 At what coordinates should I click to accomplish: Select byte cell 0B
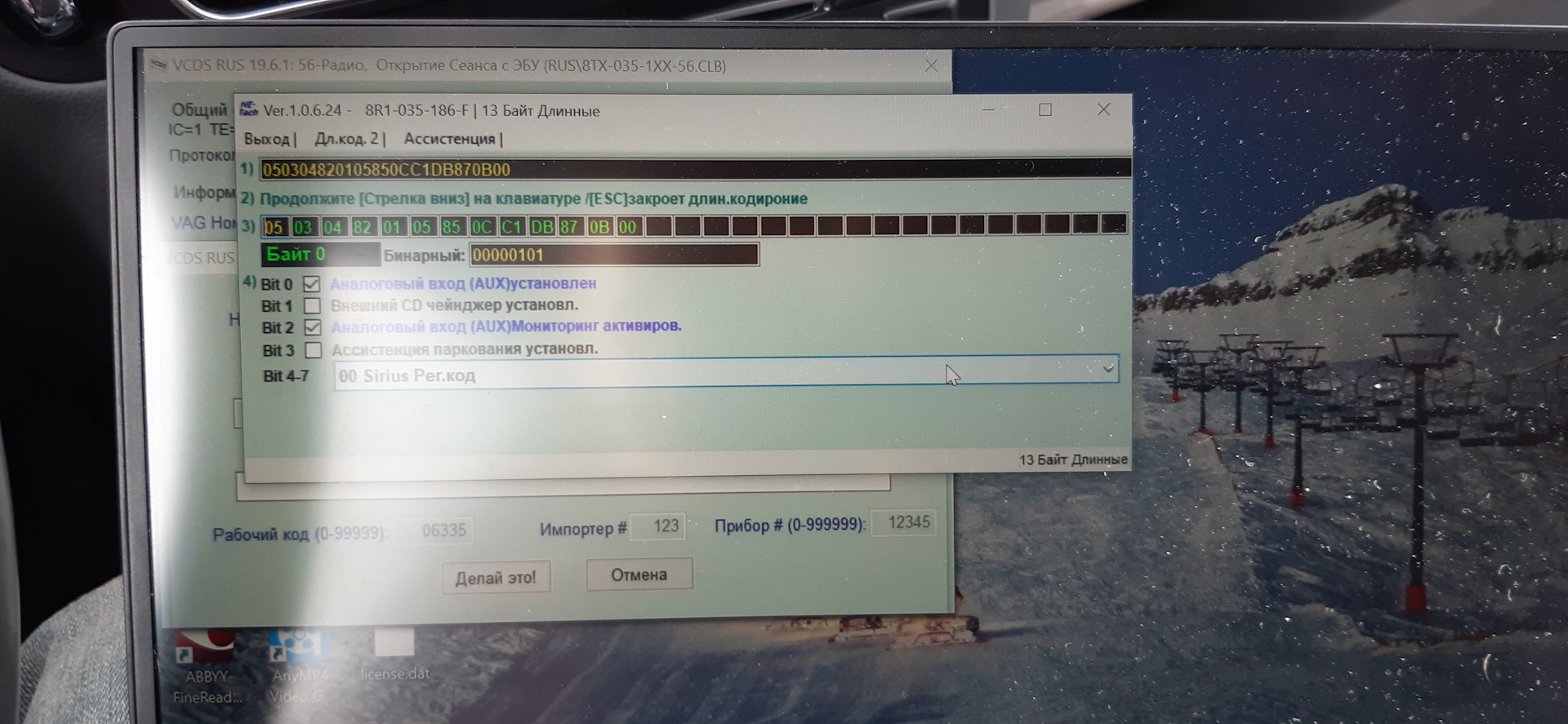[x=599, y=227]
